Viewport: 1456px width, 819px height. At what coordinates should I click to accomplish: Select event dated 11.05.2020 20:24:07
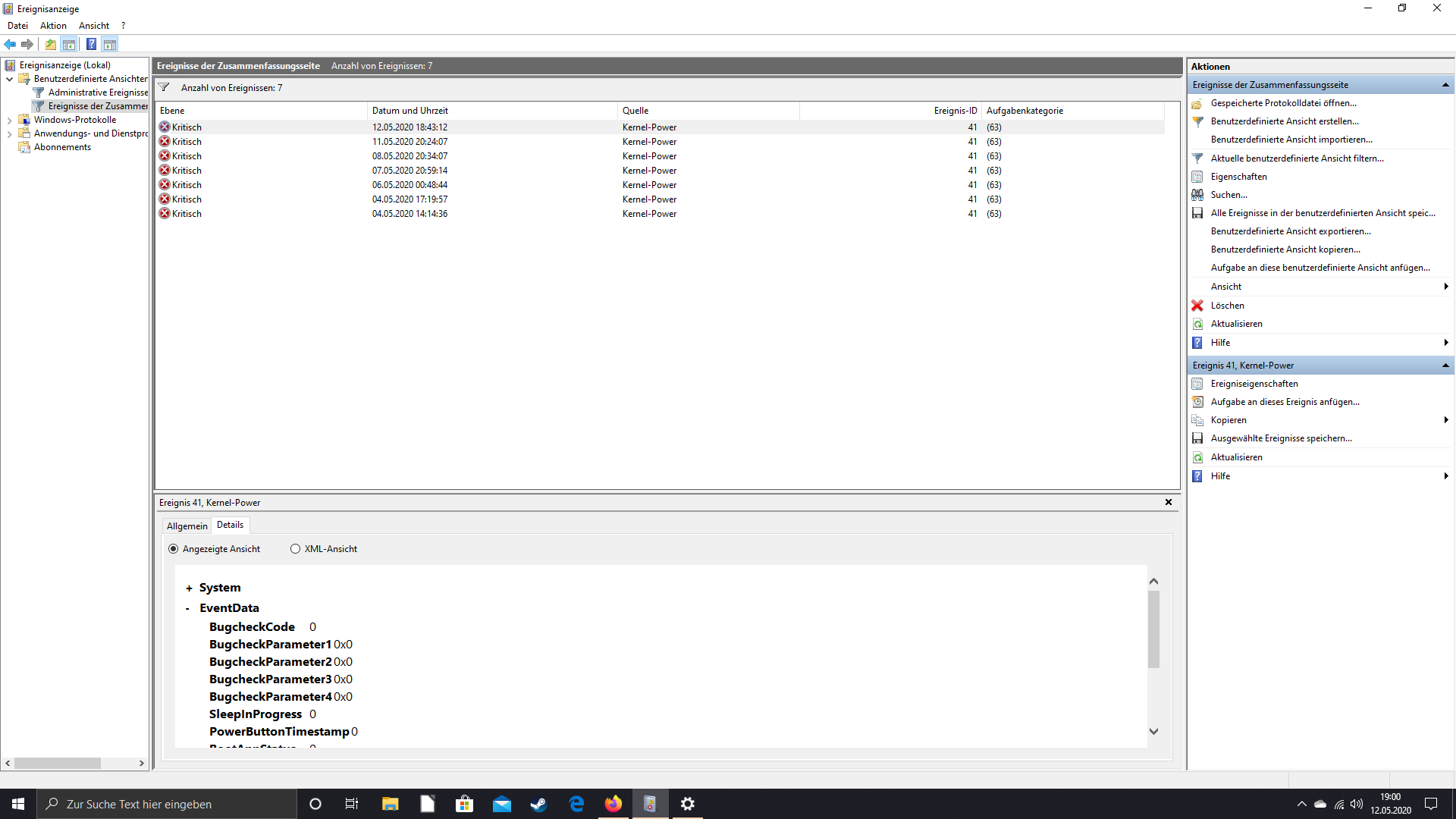coord(660,142)
